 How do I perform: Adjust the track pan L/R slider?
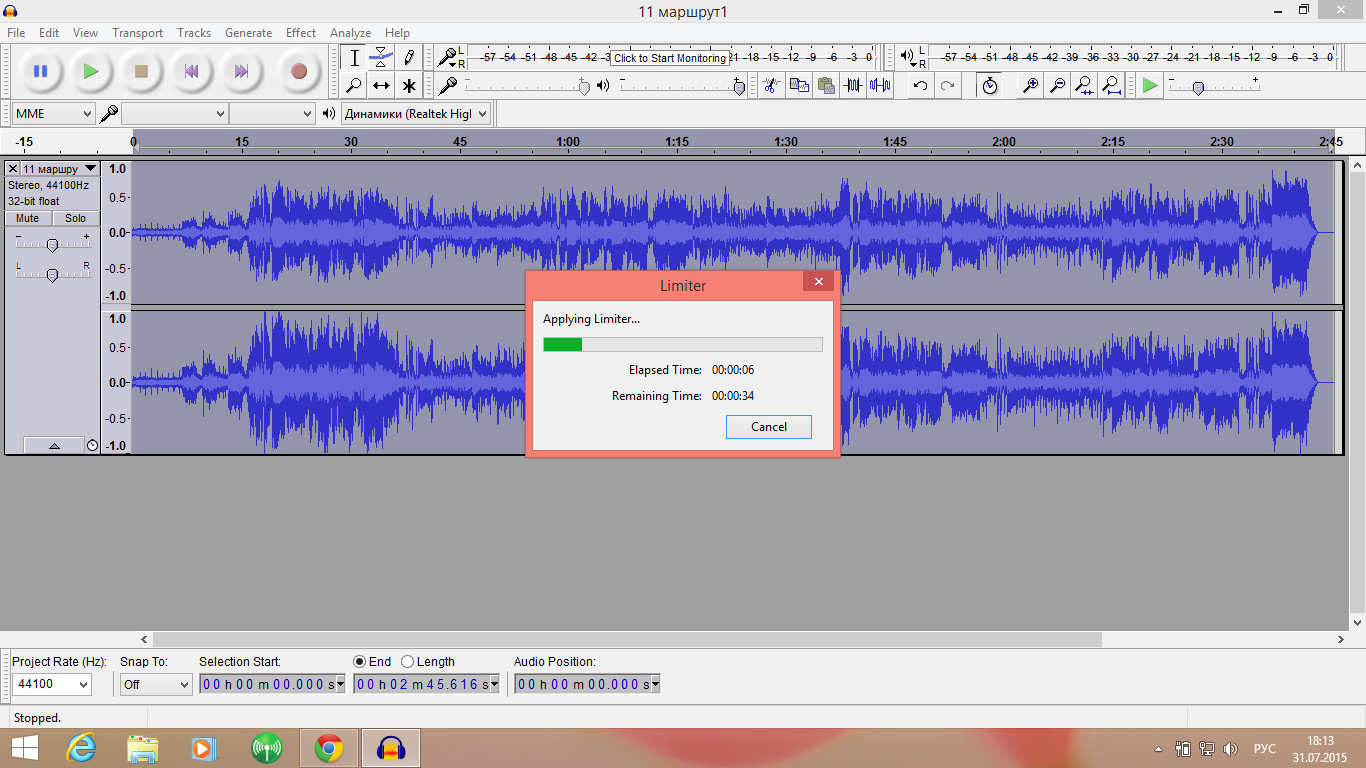point(52,273)
